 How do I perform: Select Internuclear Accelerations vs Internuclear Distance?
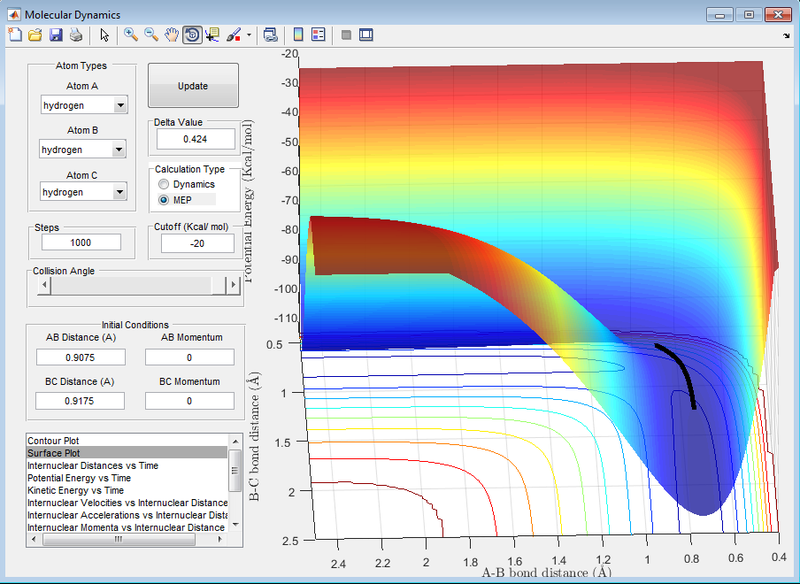coord(127,515)
